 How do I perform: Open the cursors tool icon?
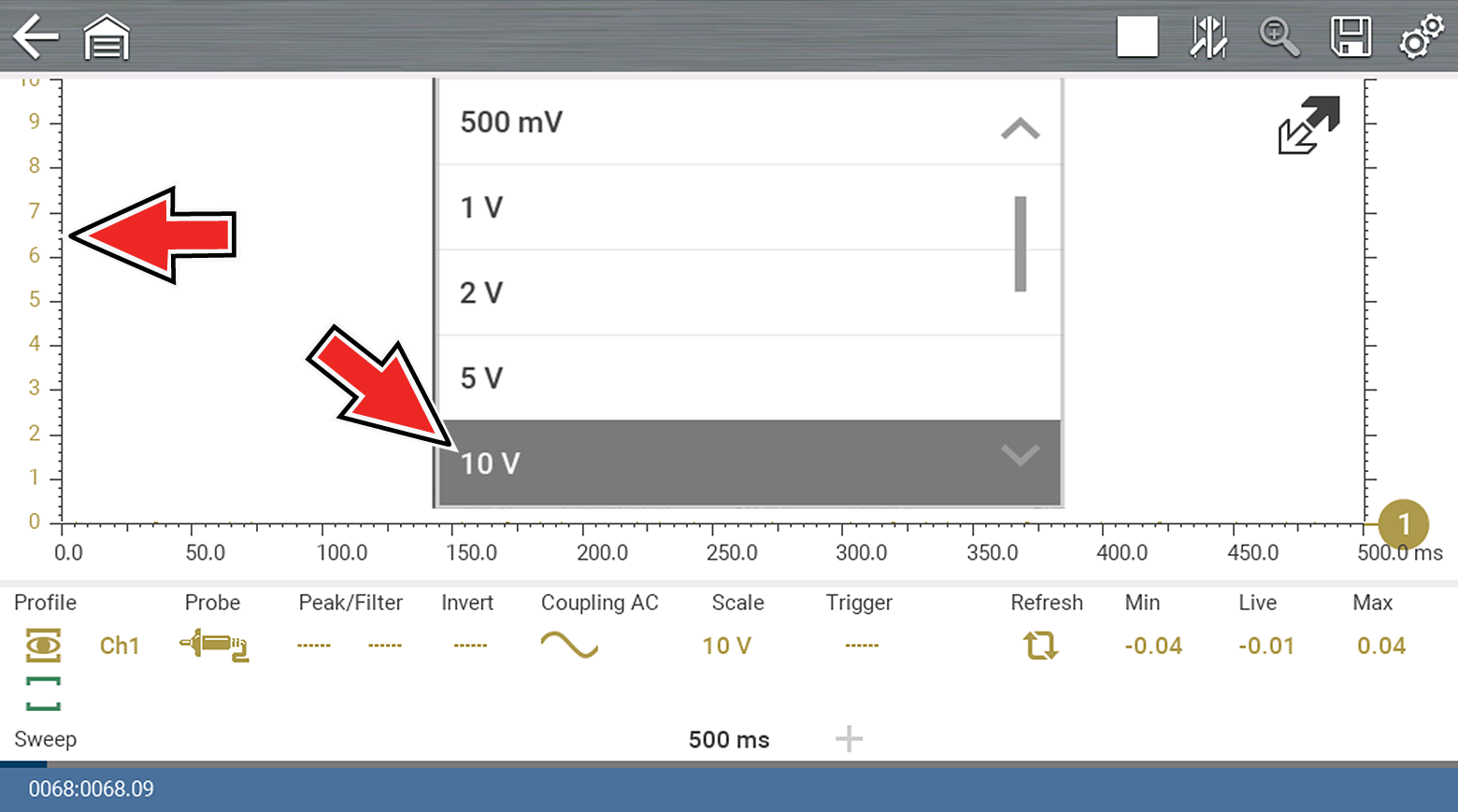click(1208, 37)
